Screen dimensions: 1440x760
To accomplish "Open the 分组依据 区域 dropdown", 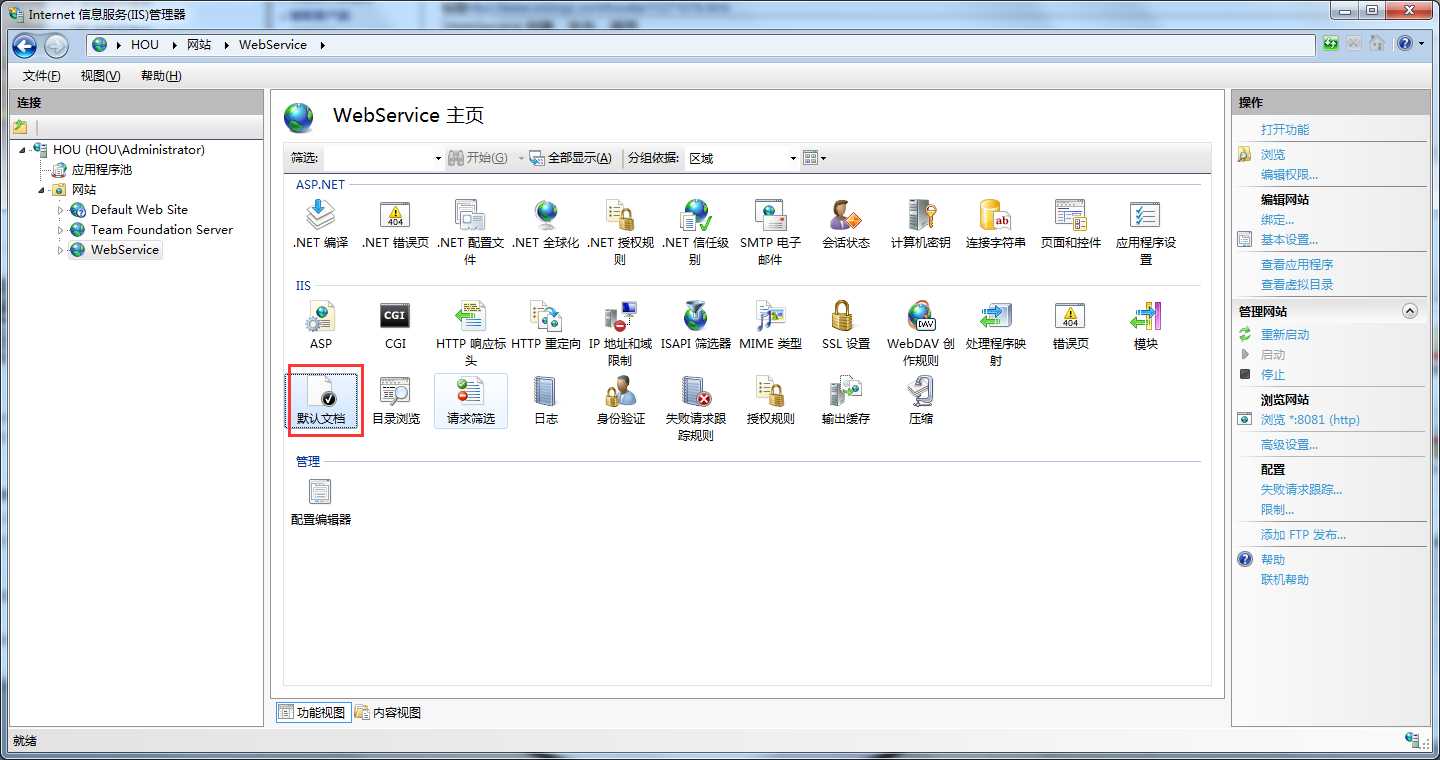I will [x=742, y=158].
